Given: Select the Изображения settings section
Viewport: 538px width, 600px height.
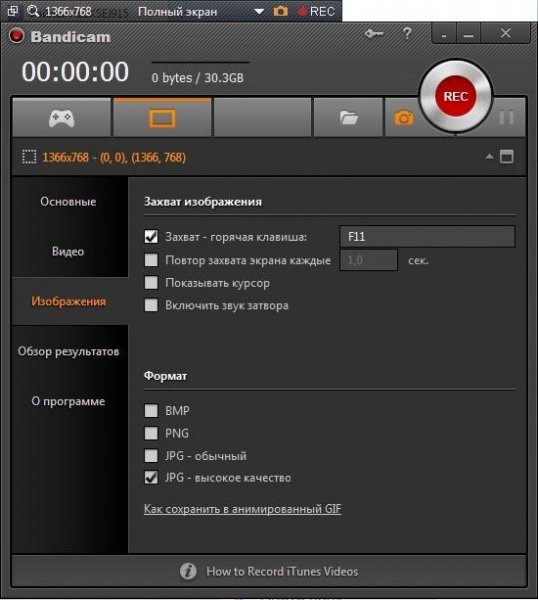Looking at the screenshot, I should [x=68, y=301].
